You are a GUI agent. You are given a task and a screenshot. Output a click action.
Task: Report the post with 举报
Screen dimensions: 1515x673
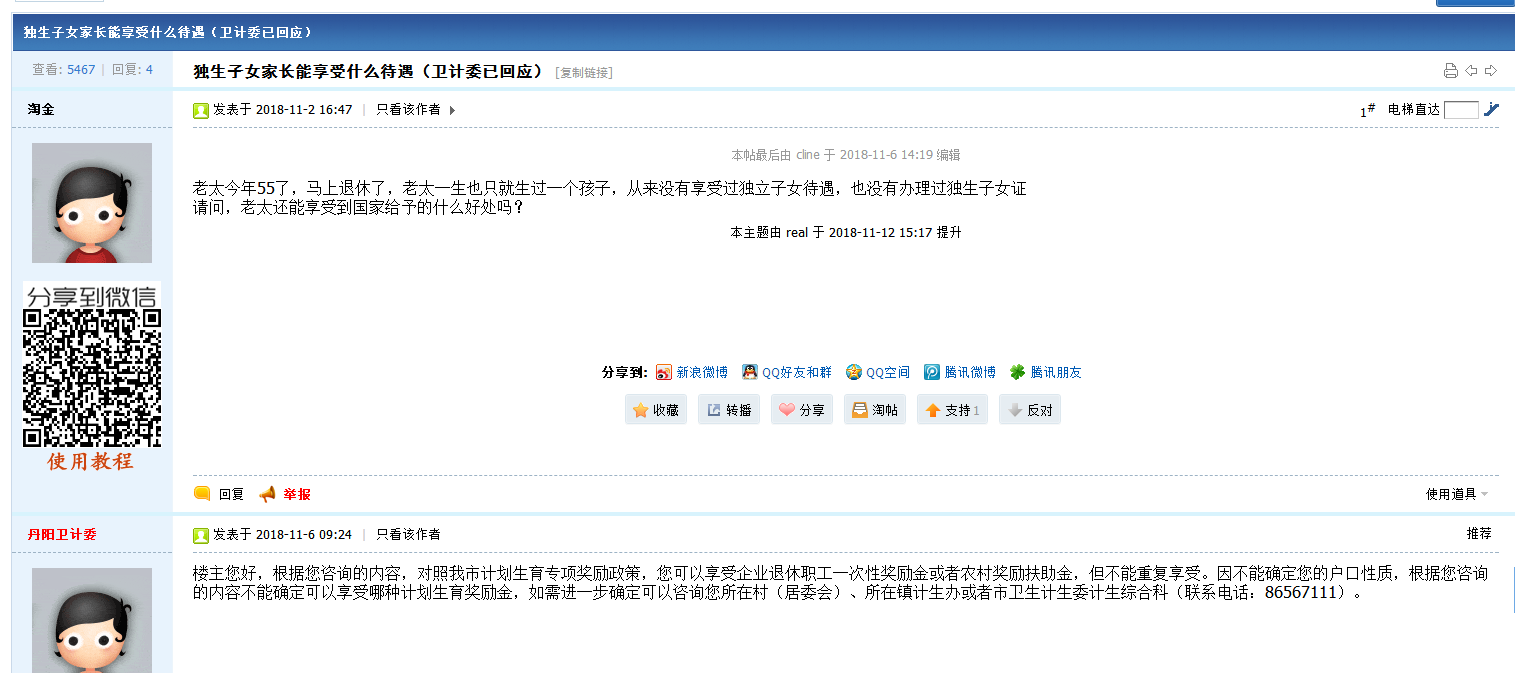coord(285,494)
